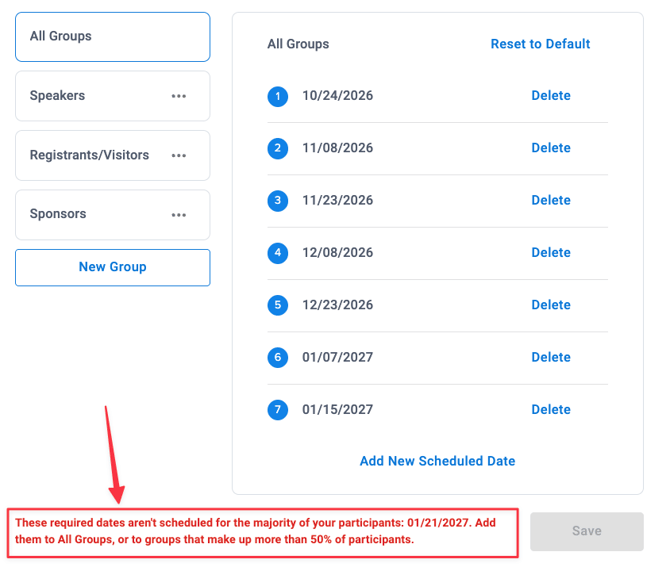Click the date text 11/23/2026

click(x=338, y=200)
